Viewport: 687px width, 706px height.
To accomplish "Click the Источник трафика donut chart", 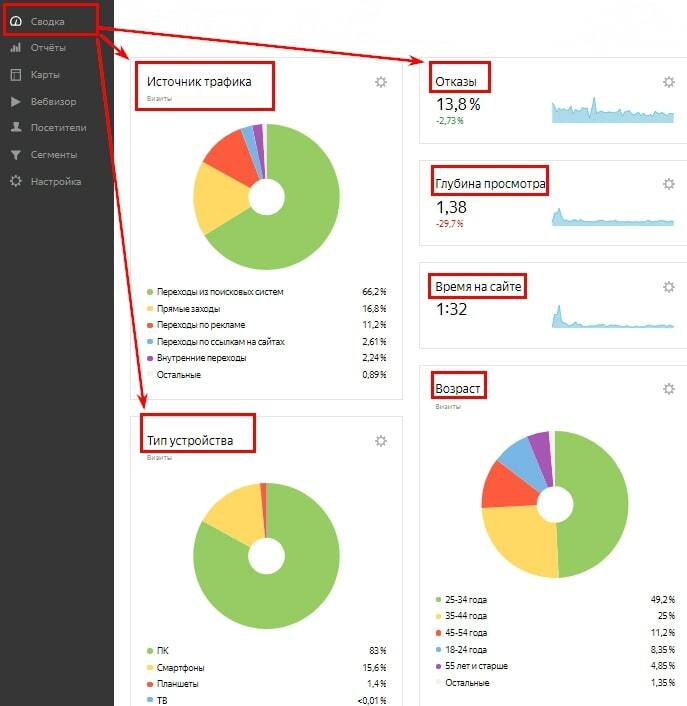I will (x=267, y=197).
